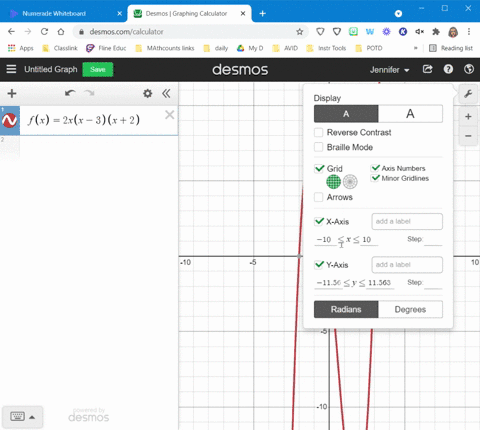Edit the x minimum value -10
The image size is (480, 430).
pyautogui.click(x=325, y=240)
